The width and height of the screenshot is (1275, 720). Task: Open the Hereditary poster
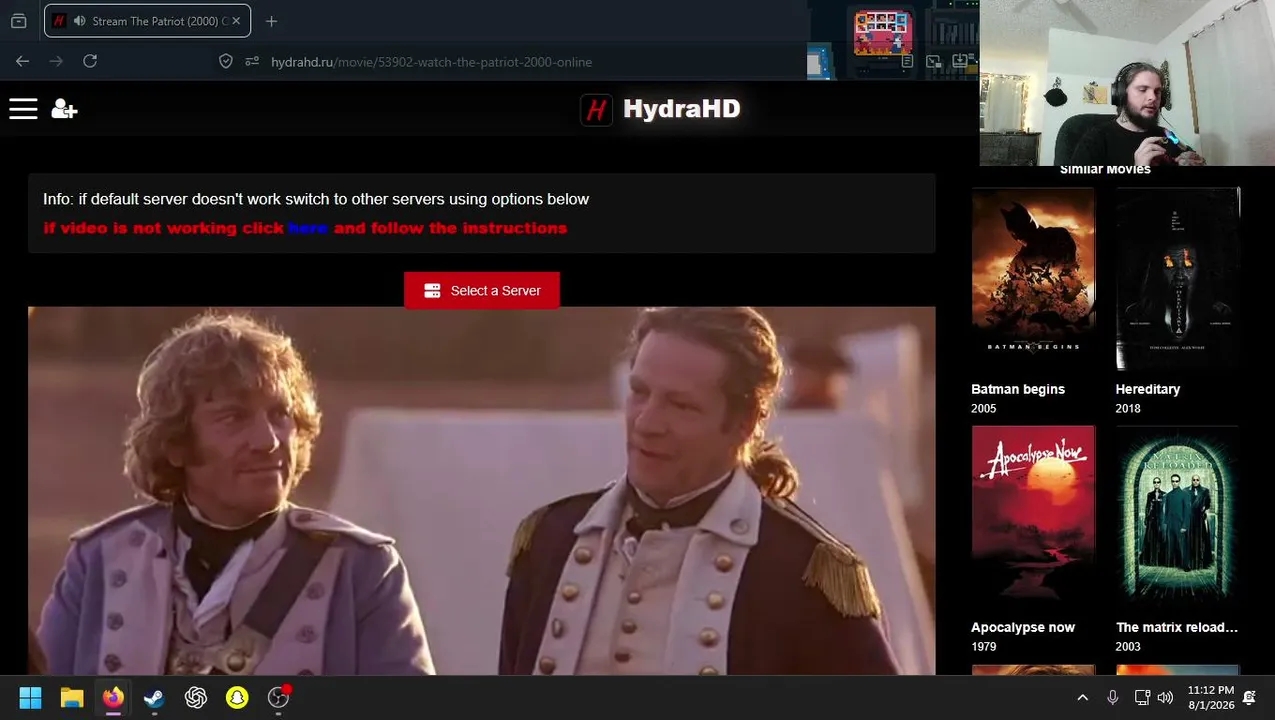tap(1177, 279)
